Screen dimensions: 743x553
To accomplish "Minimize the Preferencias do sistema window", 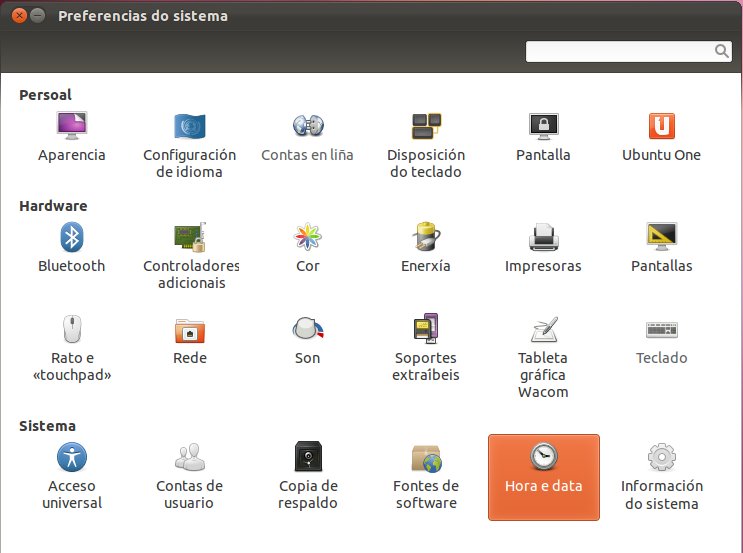I will 37,16.
